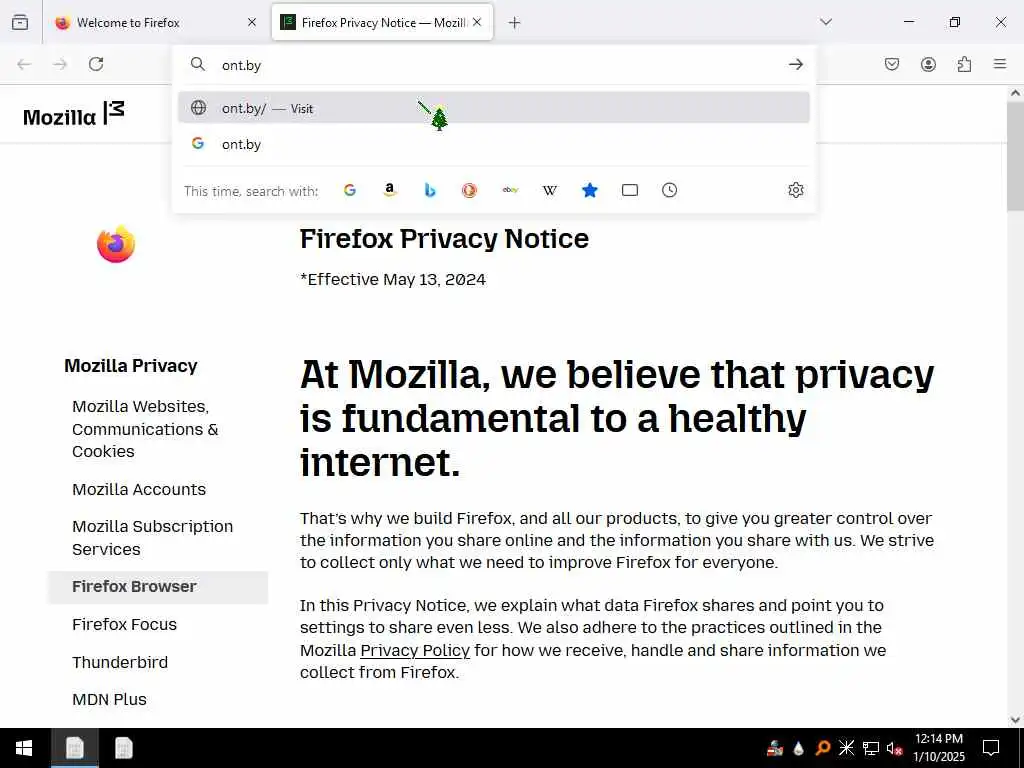Open a new tab with plus
The image size is (1024, 768).
coord(514,22)
